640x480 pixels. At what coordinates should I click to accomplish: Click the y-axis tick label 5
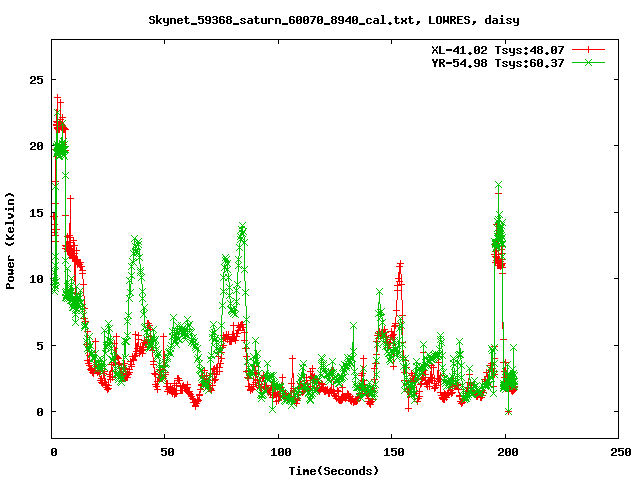click(40, 346)
